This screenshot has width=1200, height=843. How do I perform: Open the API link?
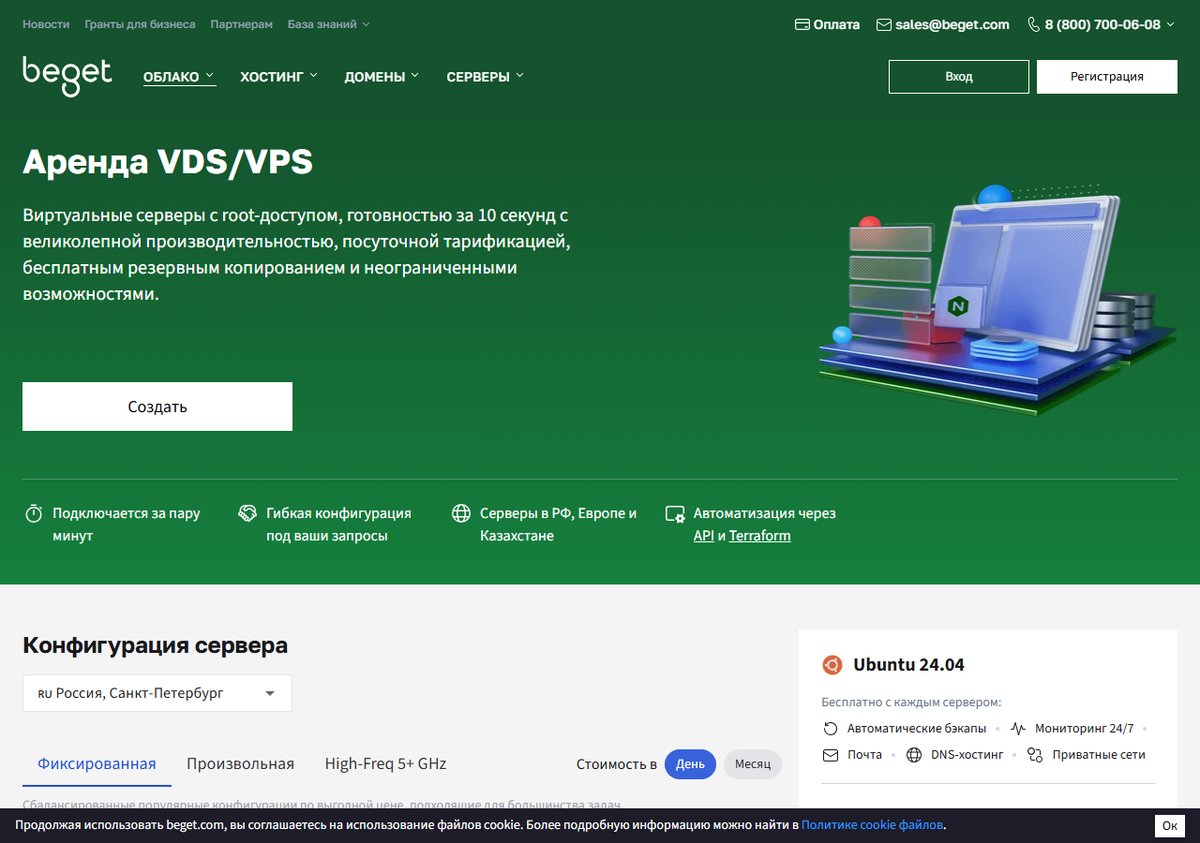tap(704, 536)
